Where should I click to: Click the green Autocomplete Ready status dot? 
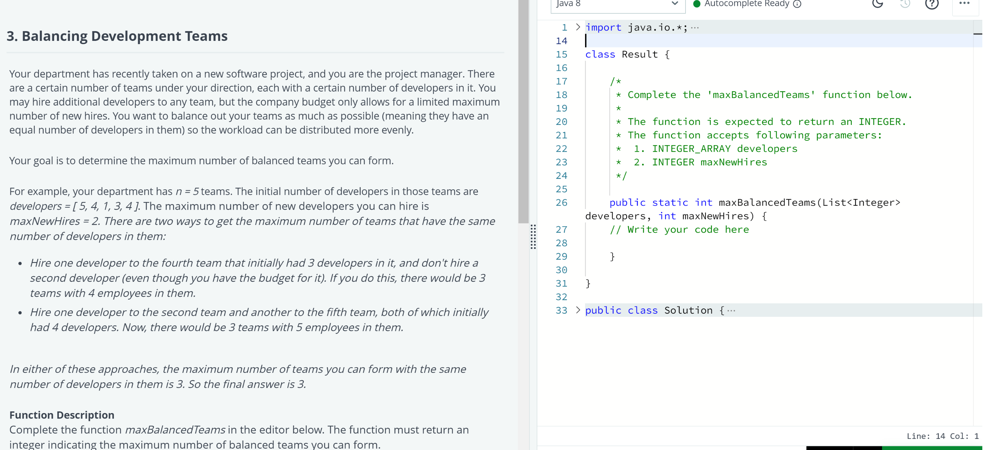click(x=697, y=5)
